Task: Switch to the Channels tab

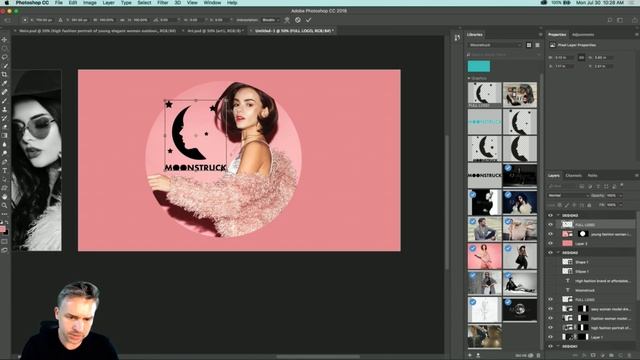Action: [x=573, y=176]
